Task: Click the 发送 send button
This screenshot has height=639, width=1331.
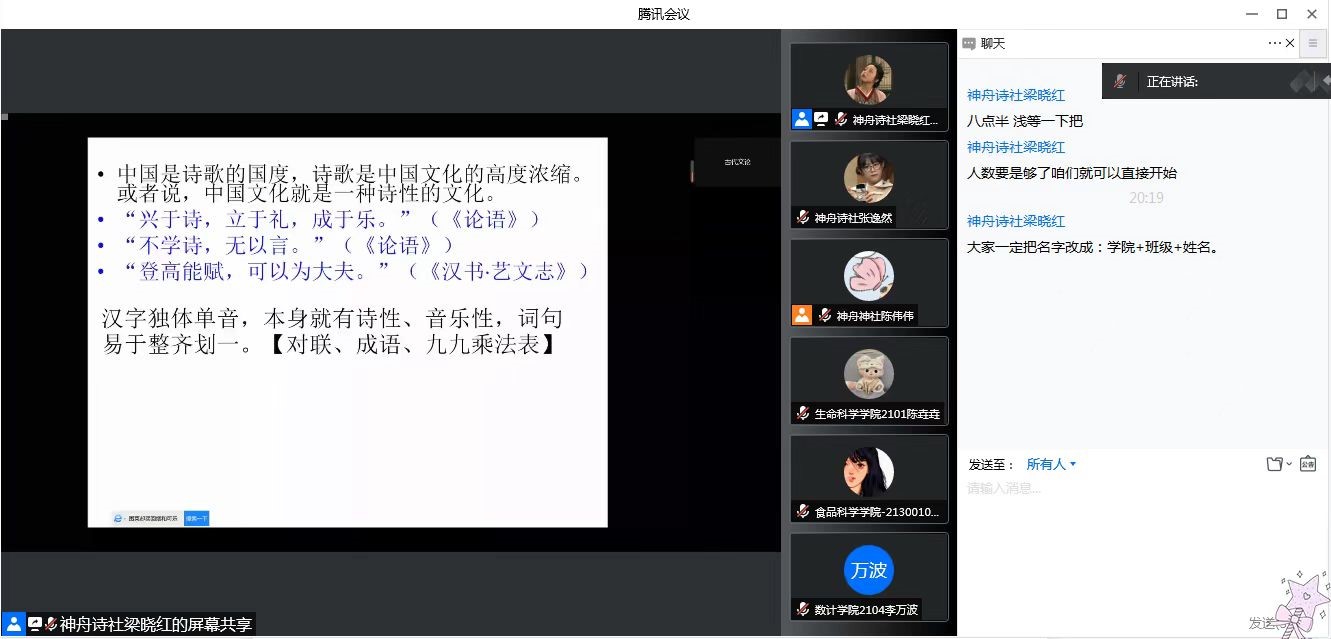Action: click(x=1262, y=623)
